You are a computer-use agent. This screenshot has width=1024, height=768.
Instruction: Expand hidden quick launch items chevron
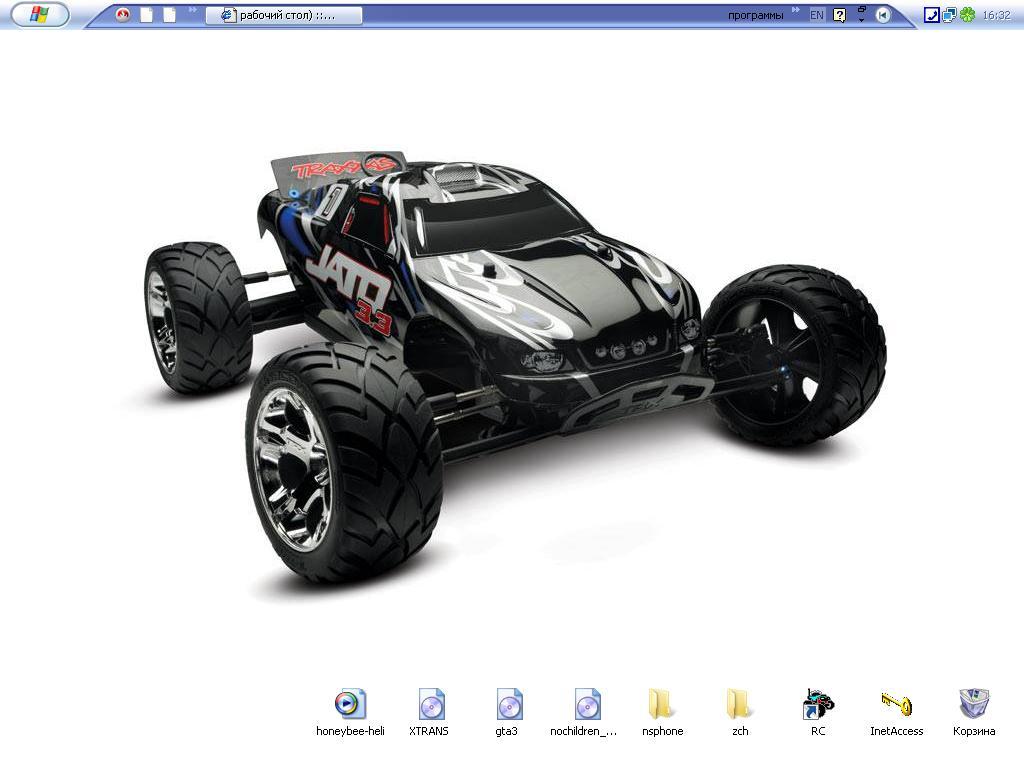(193, 10)
